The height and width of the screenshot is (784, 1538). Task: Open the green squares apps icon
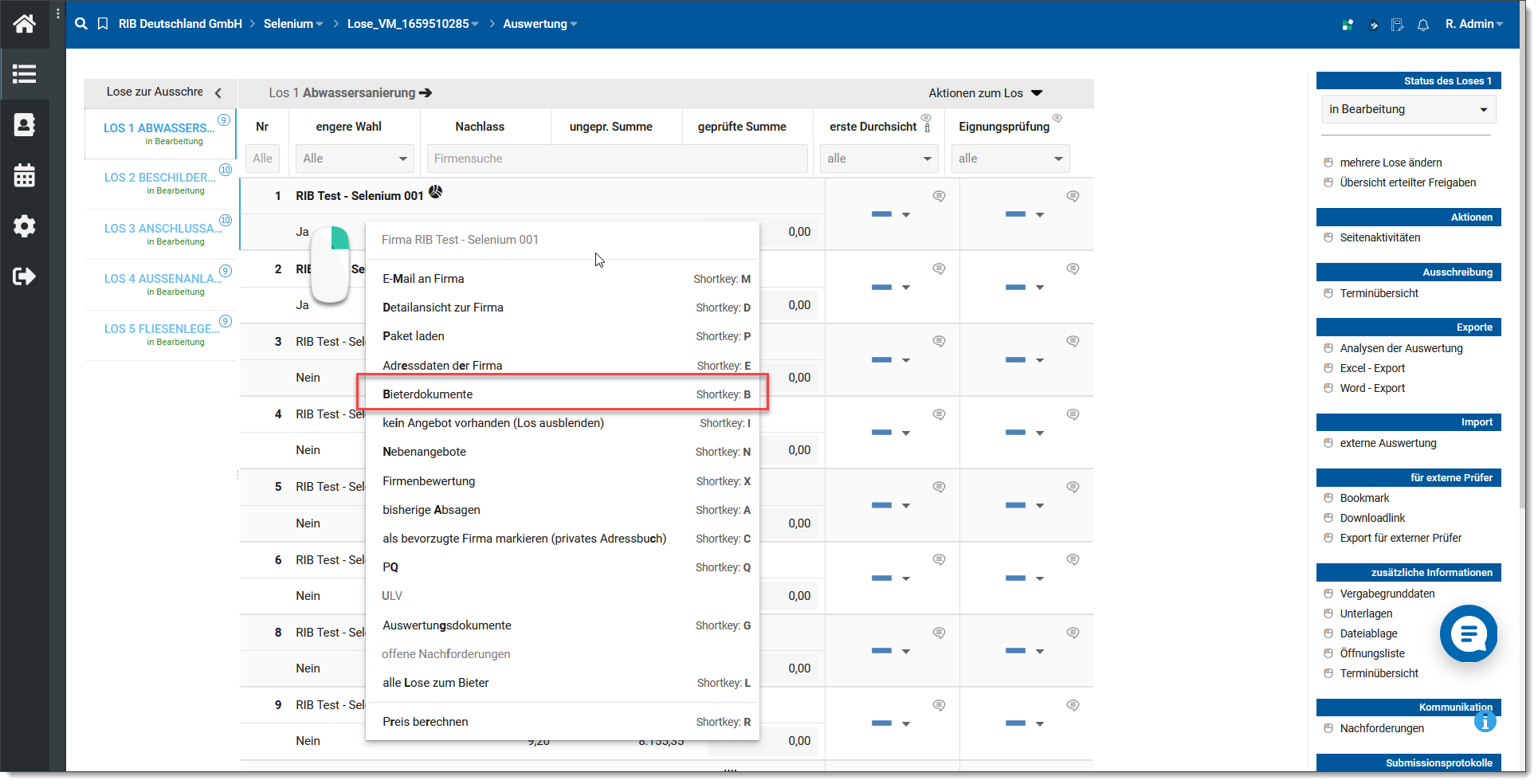pyautogui.click(x=1348, y=25)
